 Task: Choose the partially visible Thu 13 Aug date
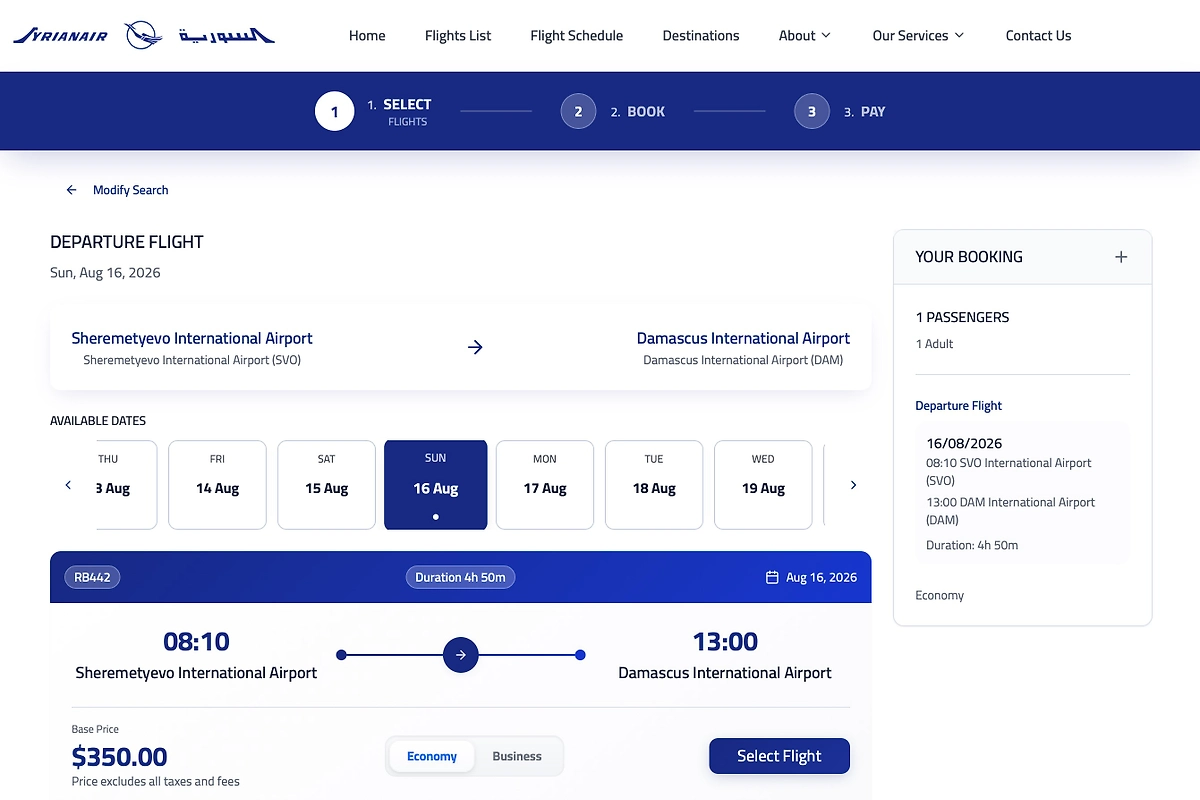pos(126,485)
